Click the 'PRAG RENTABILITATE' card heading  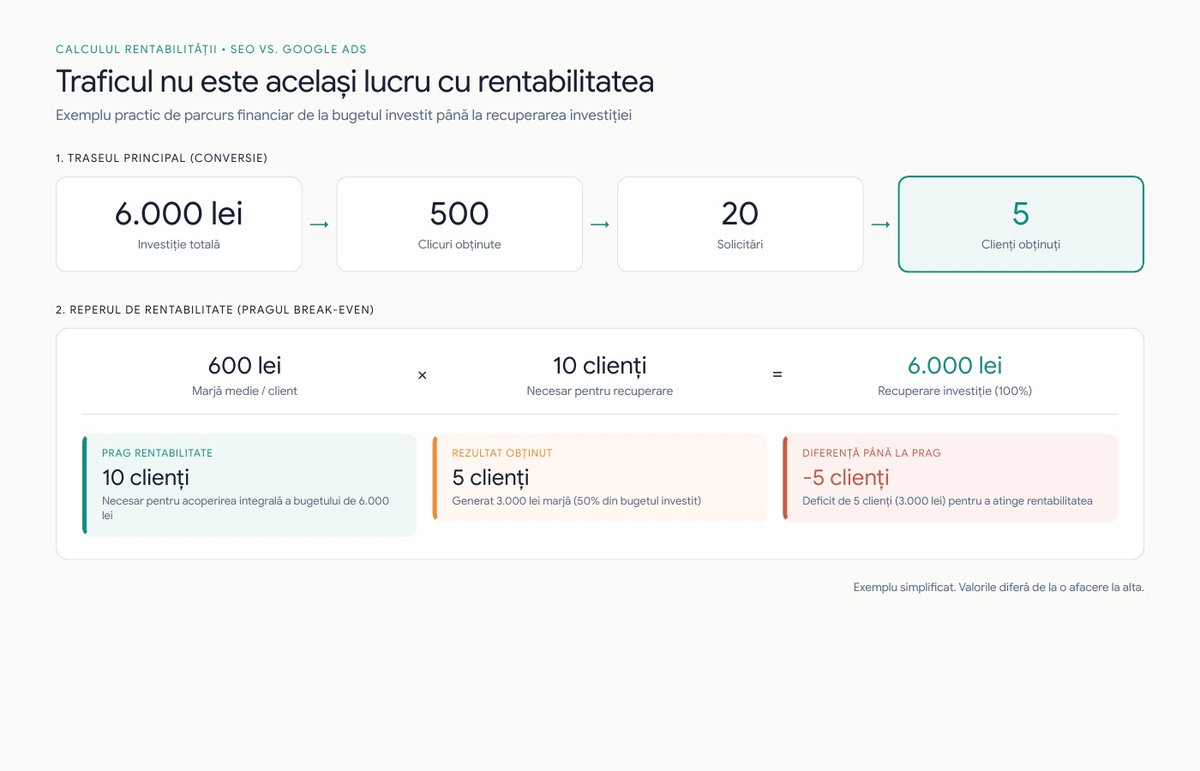[x=157, y=453]
